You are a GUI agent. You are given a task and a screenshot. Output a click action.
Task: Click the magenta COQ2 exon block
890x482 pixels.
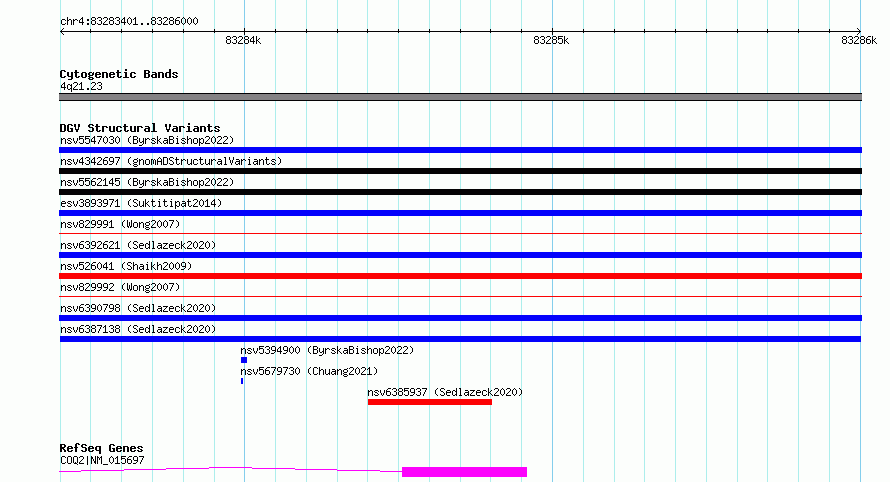click(x=464, y=472)
